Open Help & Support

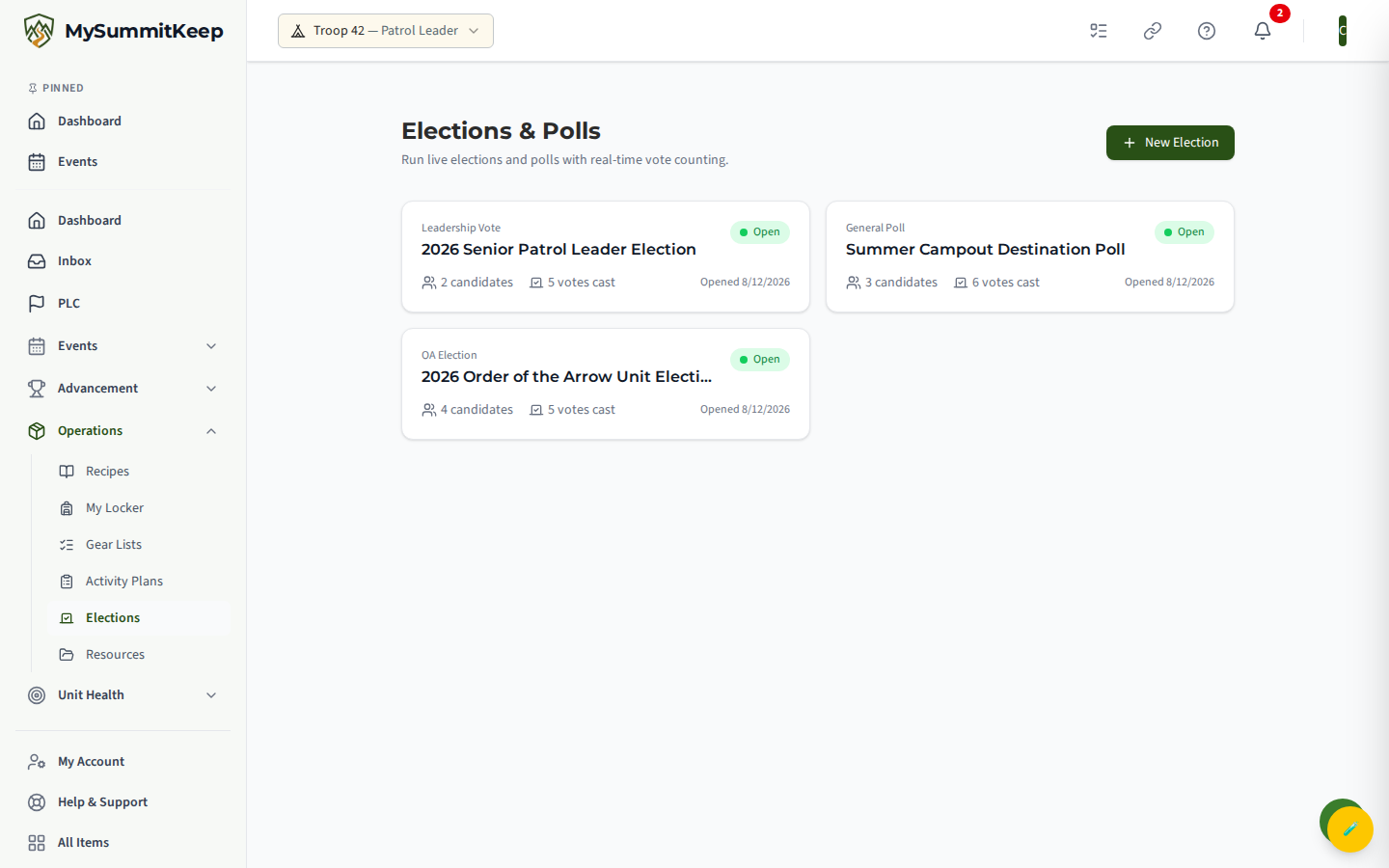coord(123,802)
